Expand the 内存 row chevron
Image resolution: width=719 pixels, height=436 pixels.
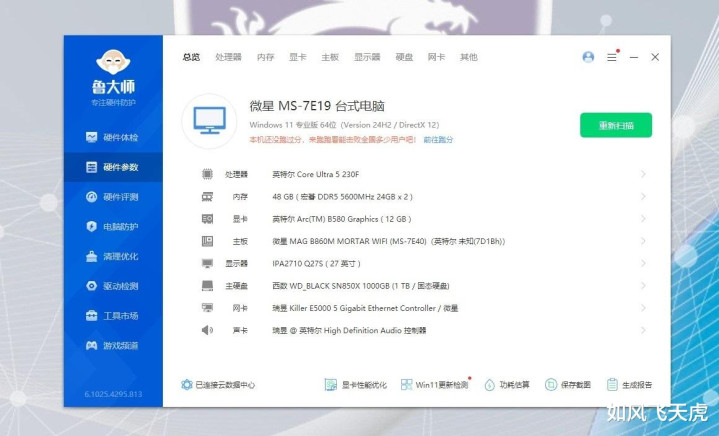(x=643, y=197)
